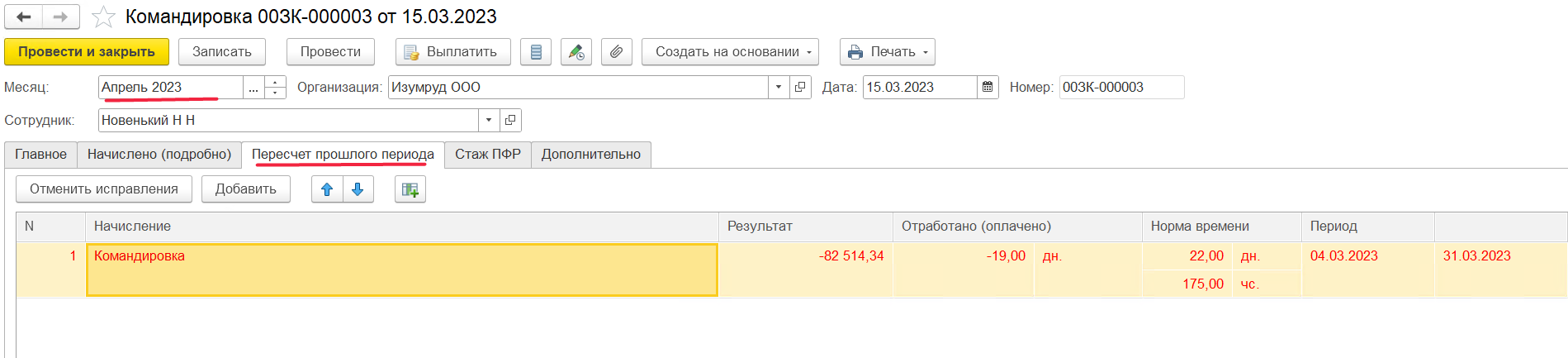Click period start '04.03.2023'
The height and width of the screenshot is (358, 1568).
coord(1344,256)
